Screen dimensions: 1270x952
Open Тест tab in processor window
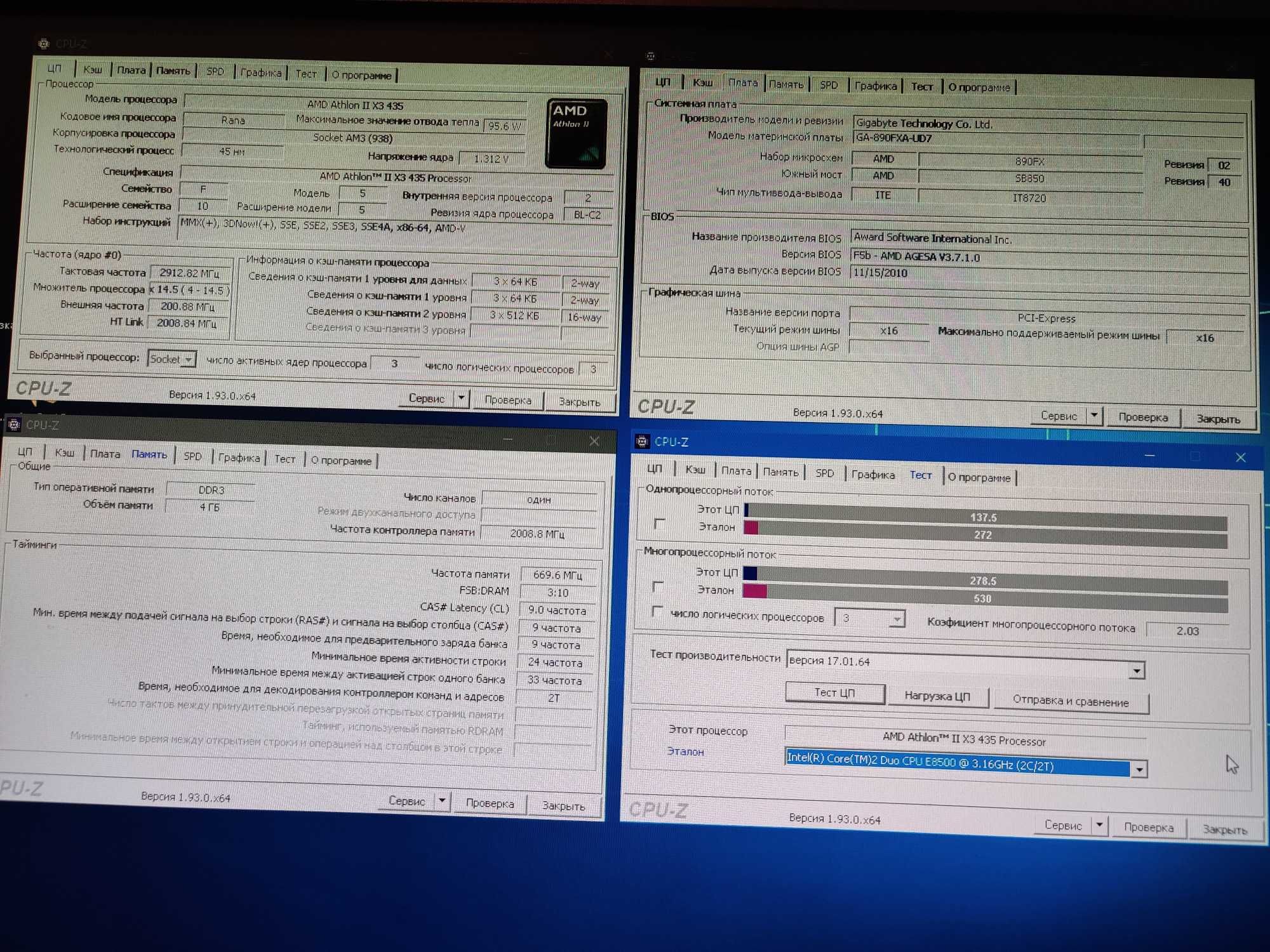click(305, 74)
